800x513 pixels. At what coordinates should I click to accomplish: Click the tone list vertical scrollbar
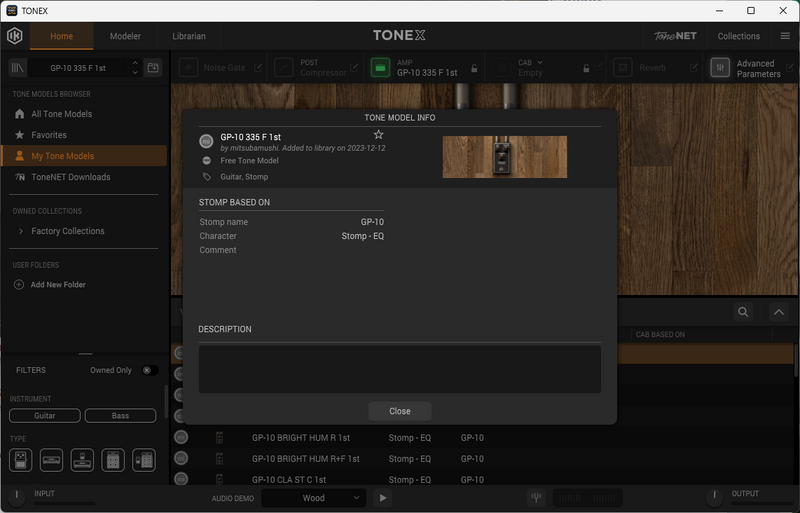click(796, 360)
